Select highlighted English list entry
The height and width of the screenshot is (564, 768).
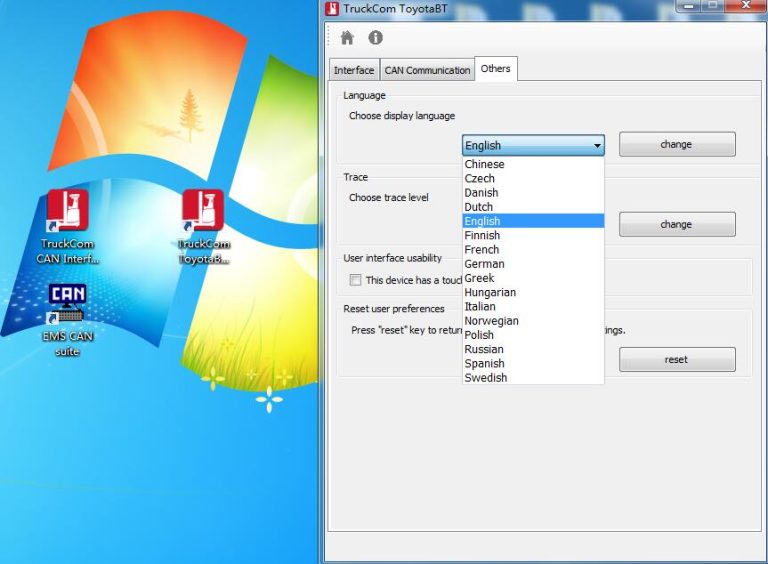coord(533,221)
